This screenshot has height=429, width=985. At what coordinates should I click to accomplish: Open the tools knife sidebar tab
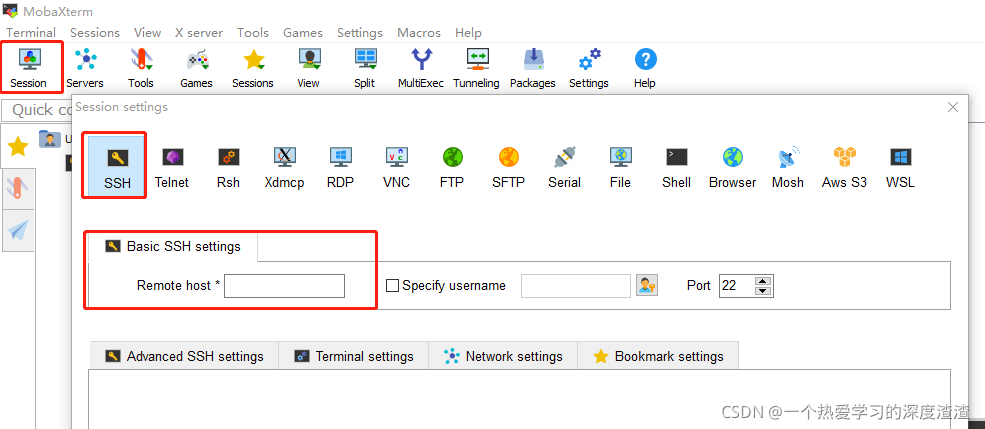point(18,188)
